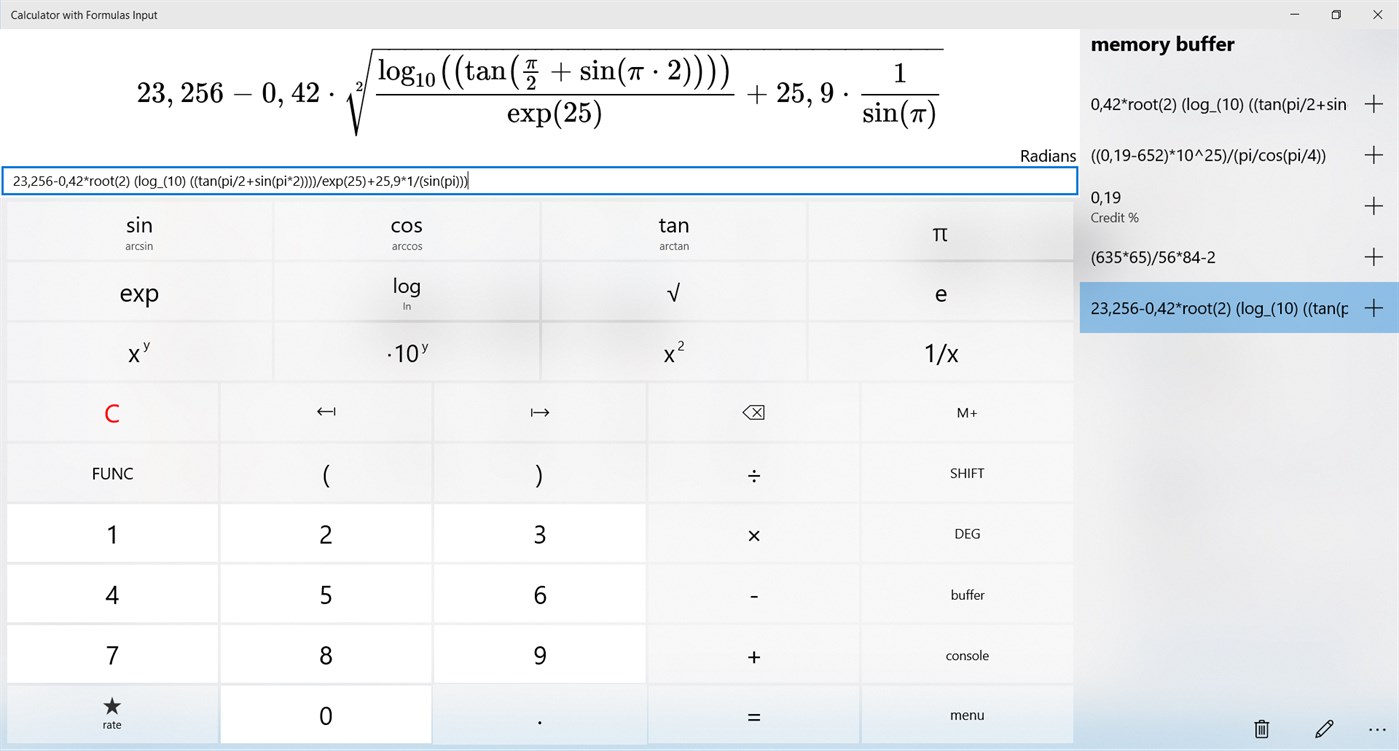Image resolution: width=1399 pixels, height=751 pixels.
Task: Edit memory entry with pencil icon
Action: 1323,729
